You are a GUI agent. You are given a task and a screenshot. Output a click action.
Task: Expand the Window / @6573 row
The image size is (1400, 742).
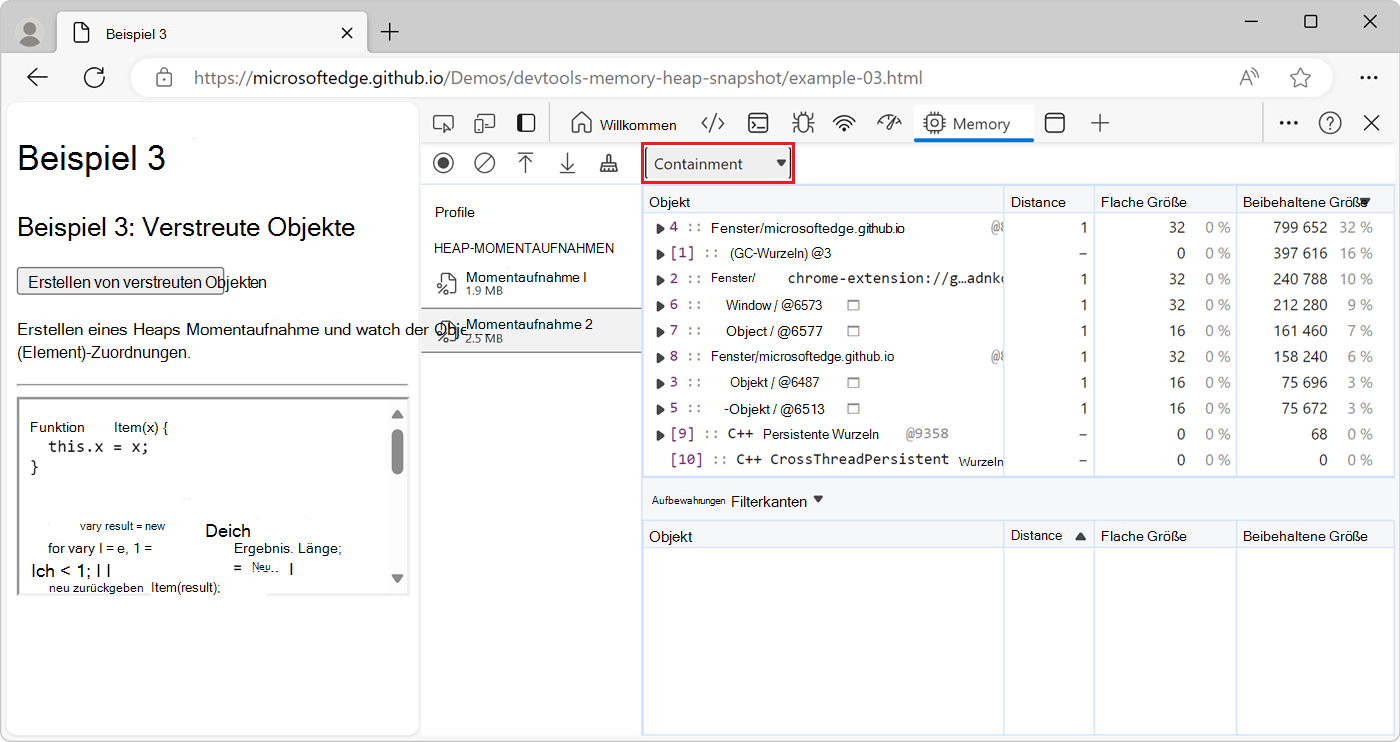coord(660,306)
